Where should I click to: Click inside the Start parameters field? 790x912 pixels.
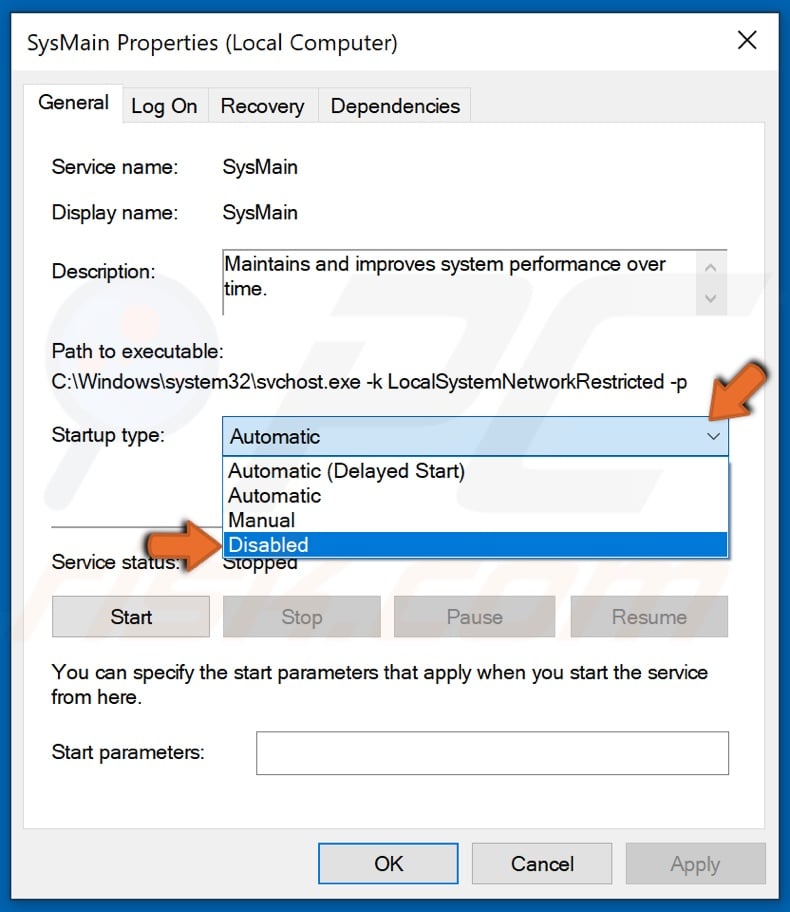coord(492,752)
